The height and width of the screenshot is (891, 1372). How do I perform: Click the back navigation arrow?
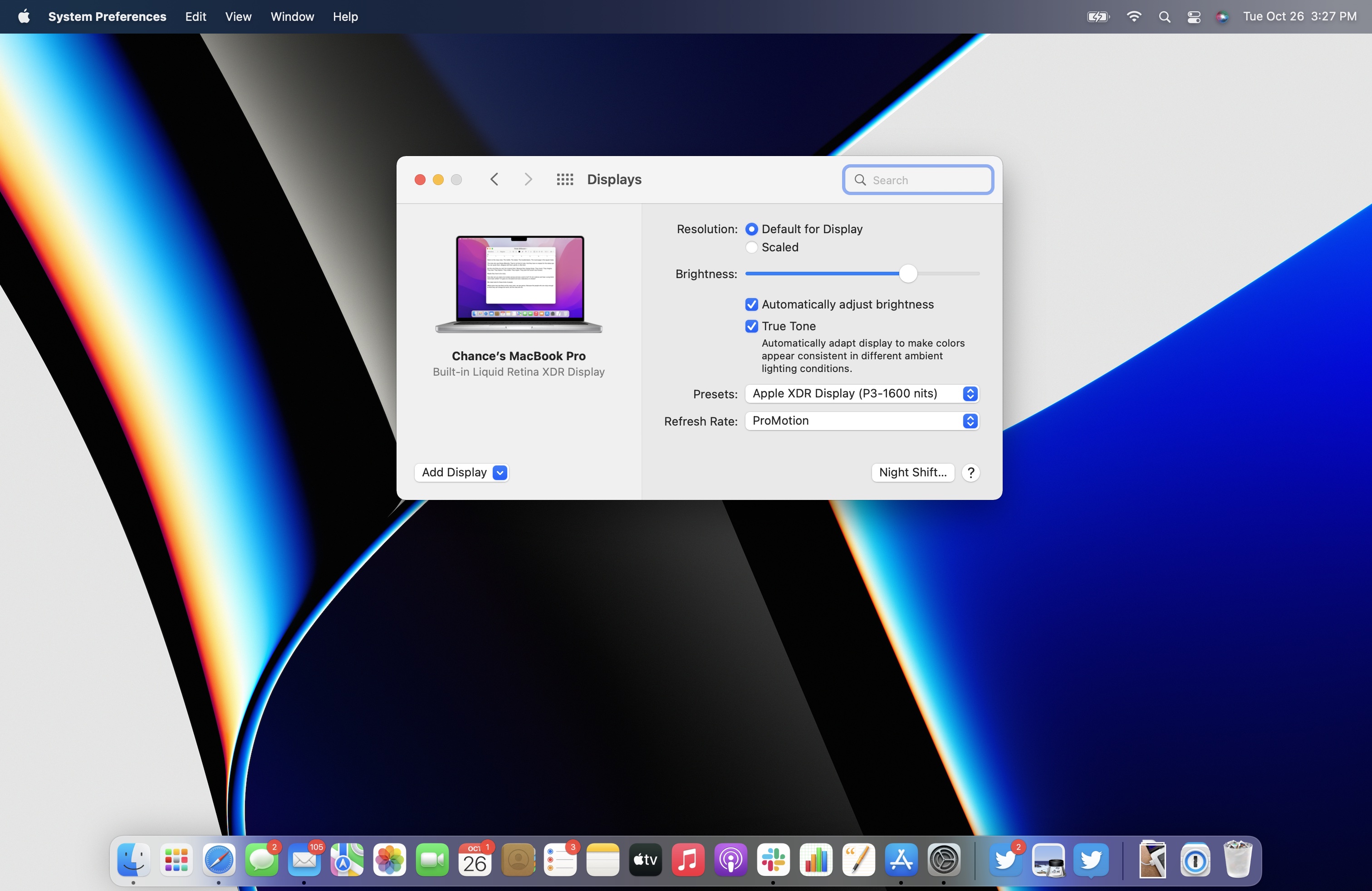coord(494,179)
